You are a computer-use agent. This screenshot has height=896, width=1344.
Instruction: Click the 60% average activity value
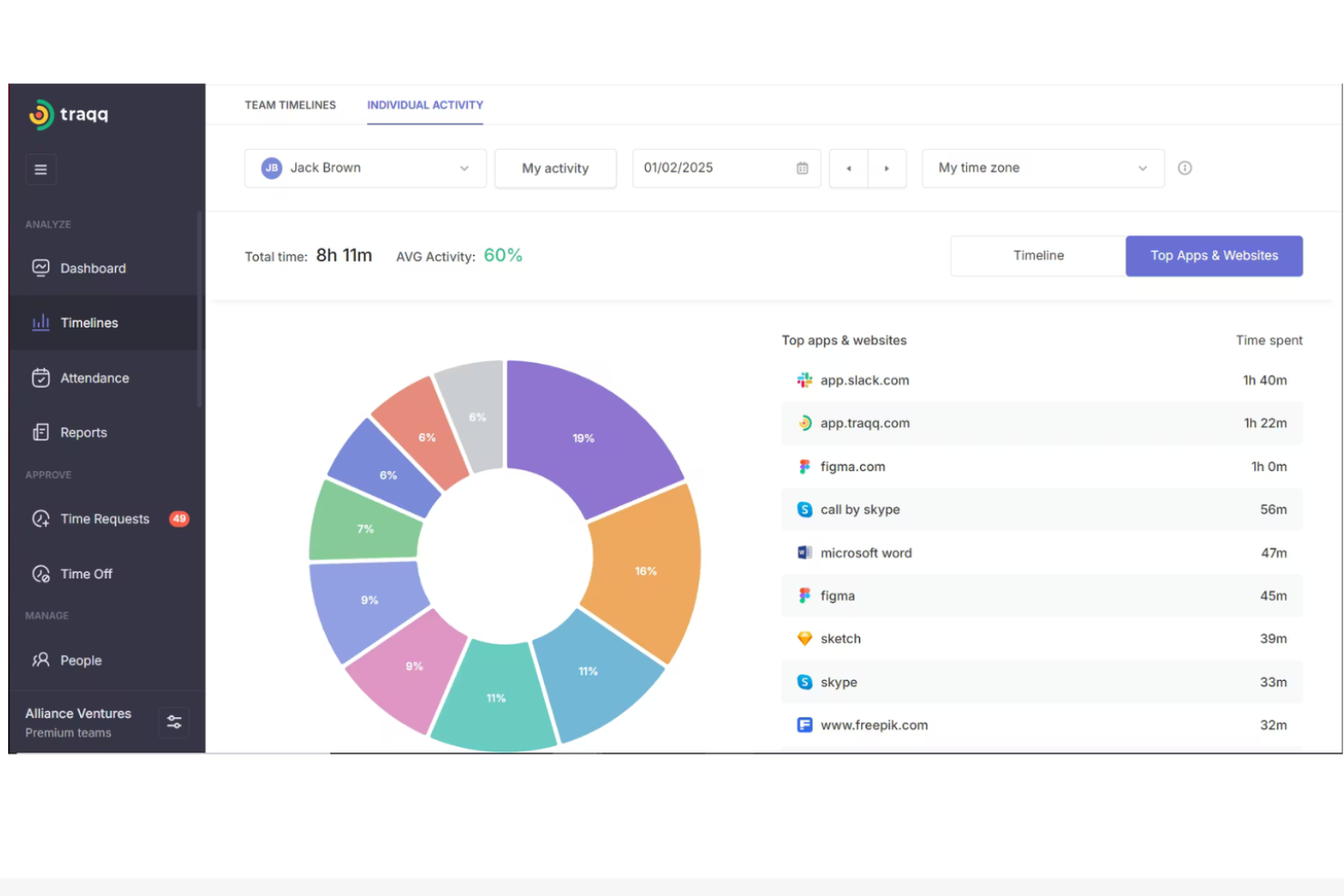click(x=503, y=256)
